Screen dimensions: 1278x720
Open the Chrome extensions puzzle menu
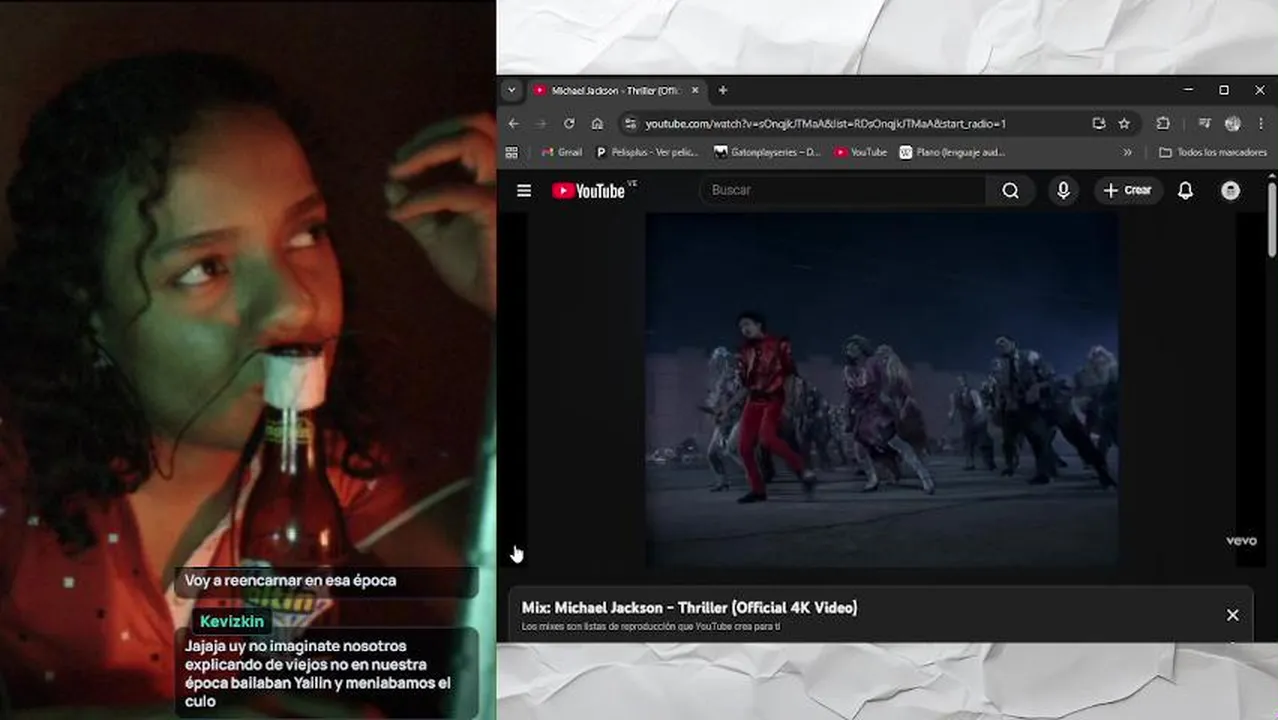click(x=1163, y=124)
